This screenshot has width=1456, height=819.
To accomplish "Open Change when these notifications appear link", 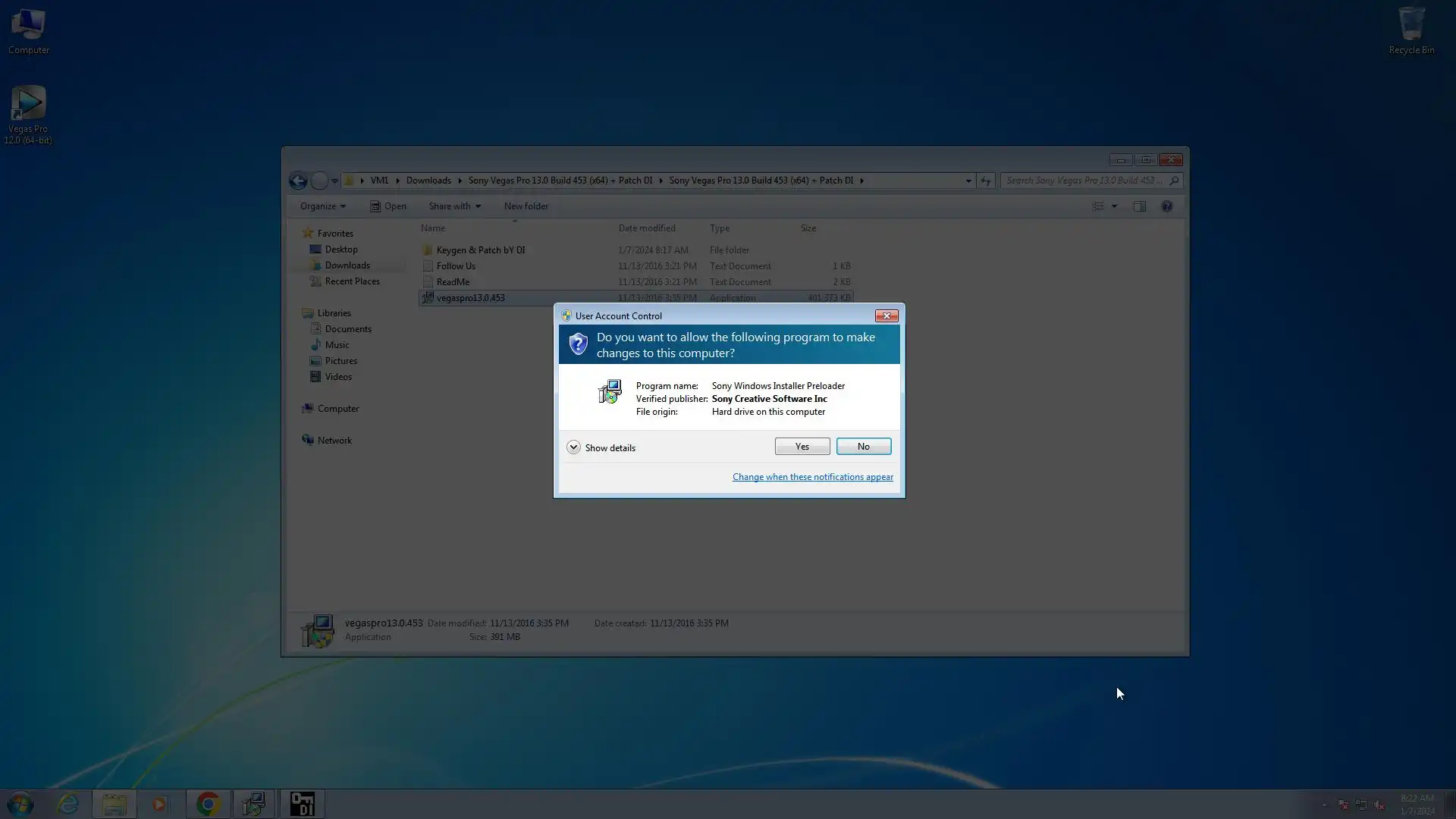I will (812, 477).
